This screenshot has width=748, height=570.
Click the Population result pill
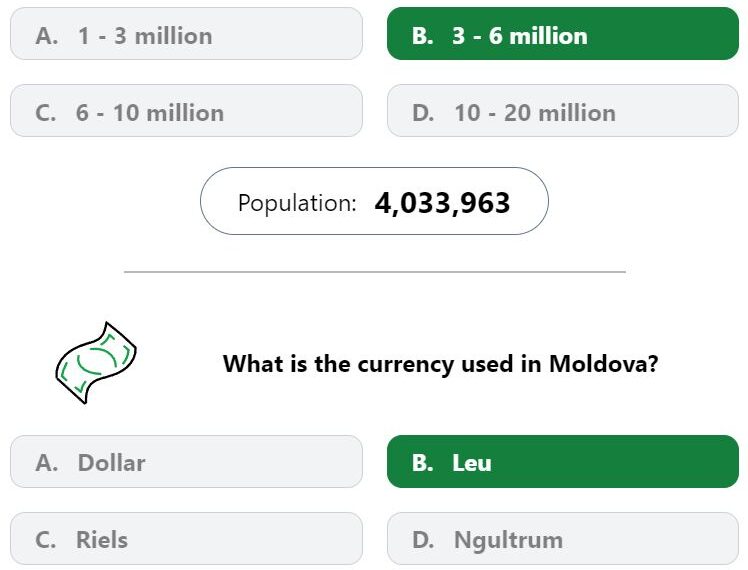point(374,201)
